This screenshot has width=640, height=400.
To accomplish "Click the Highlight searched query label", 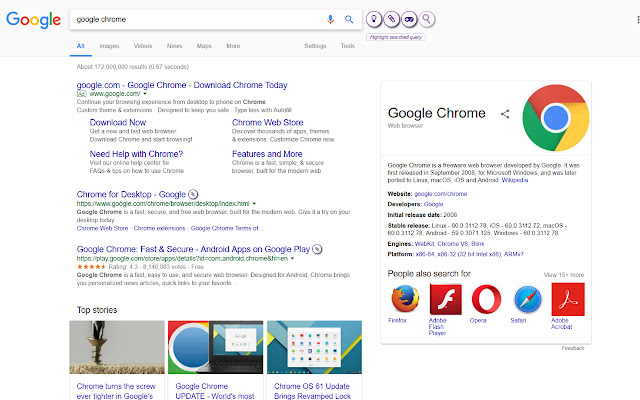I will pos(396,37).
